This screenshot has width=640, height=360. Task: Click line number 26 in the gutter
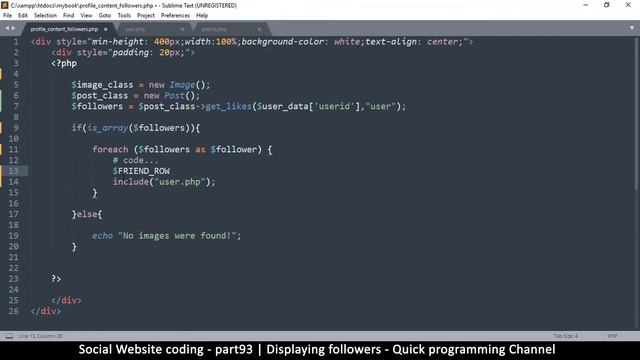coord(13,311)
